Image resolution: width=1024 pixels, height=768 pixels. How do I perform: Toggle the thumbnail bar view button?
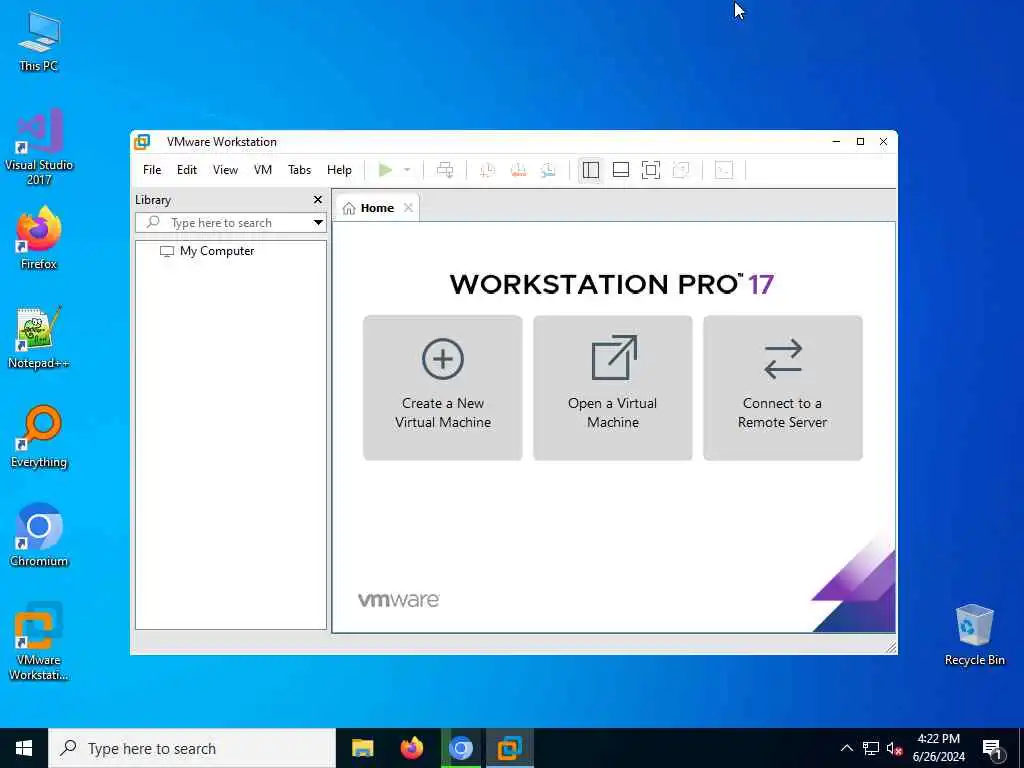click(620, 170)
